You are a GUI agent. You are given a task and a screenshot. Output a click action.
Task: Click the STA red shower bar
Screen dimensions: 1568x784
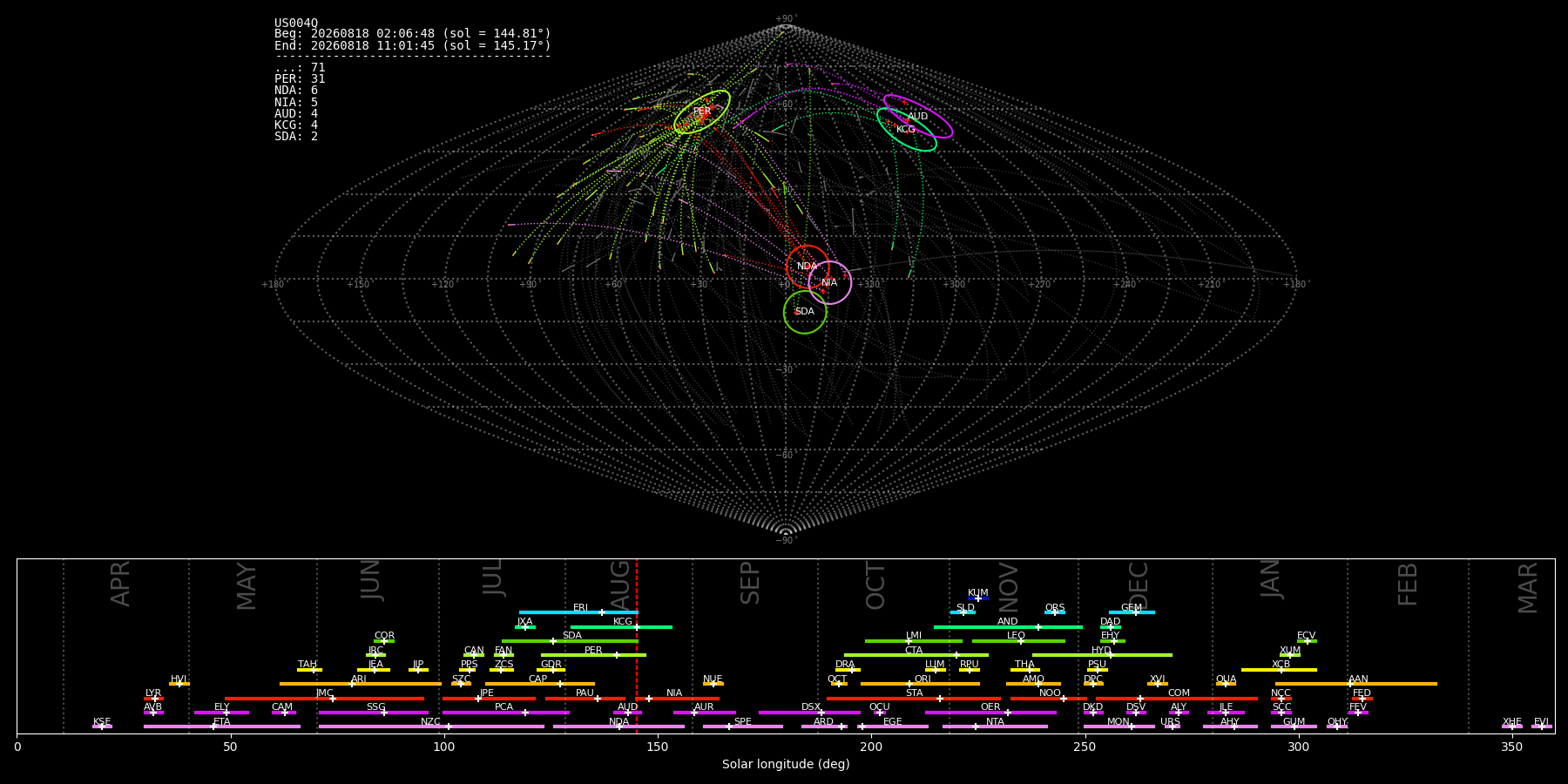click(x=914, y=699)
